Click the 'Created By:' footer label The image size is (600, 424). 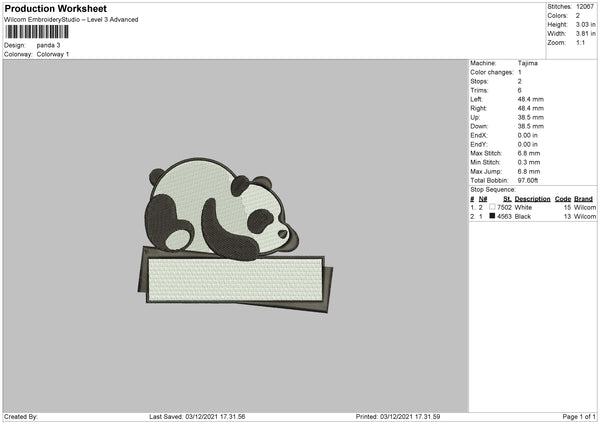tap(21, 417)
